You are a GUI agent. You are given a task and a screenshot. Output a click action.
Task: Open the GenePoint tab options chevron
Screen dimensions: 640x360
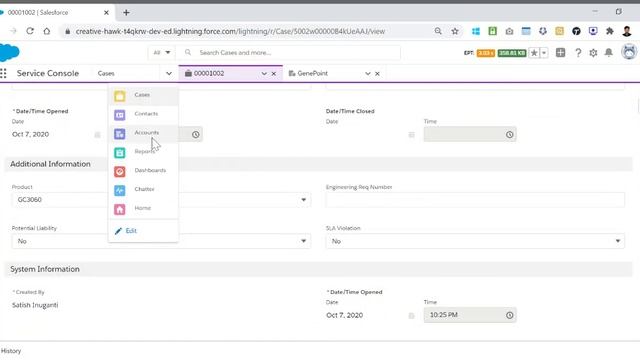coord(368,73)
